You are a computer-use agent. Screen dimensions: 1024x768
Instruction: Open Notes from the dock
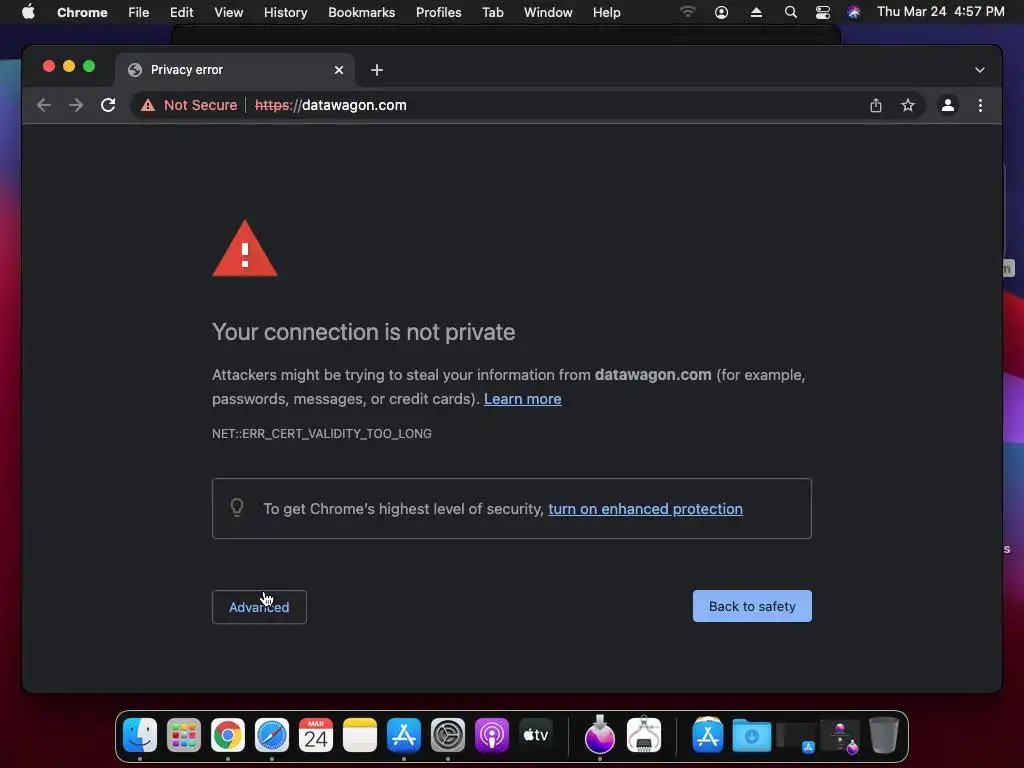click(360, 735)
